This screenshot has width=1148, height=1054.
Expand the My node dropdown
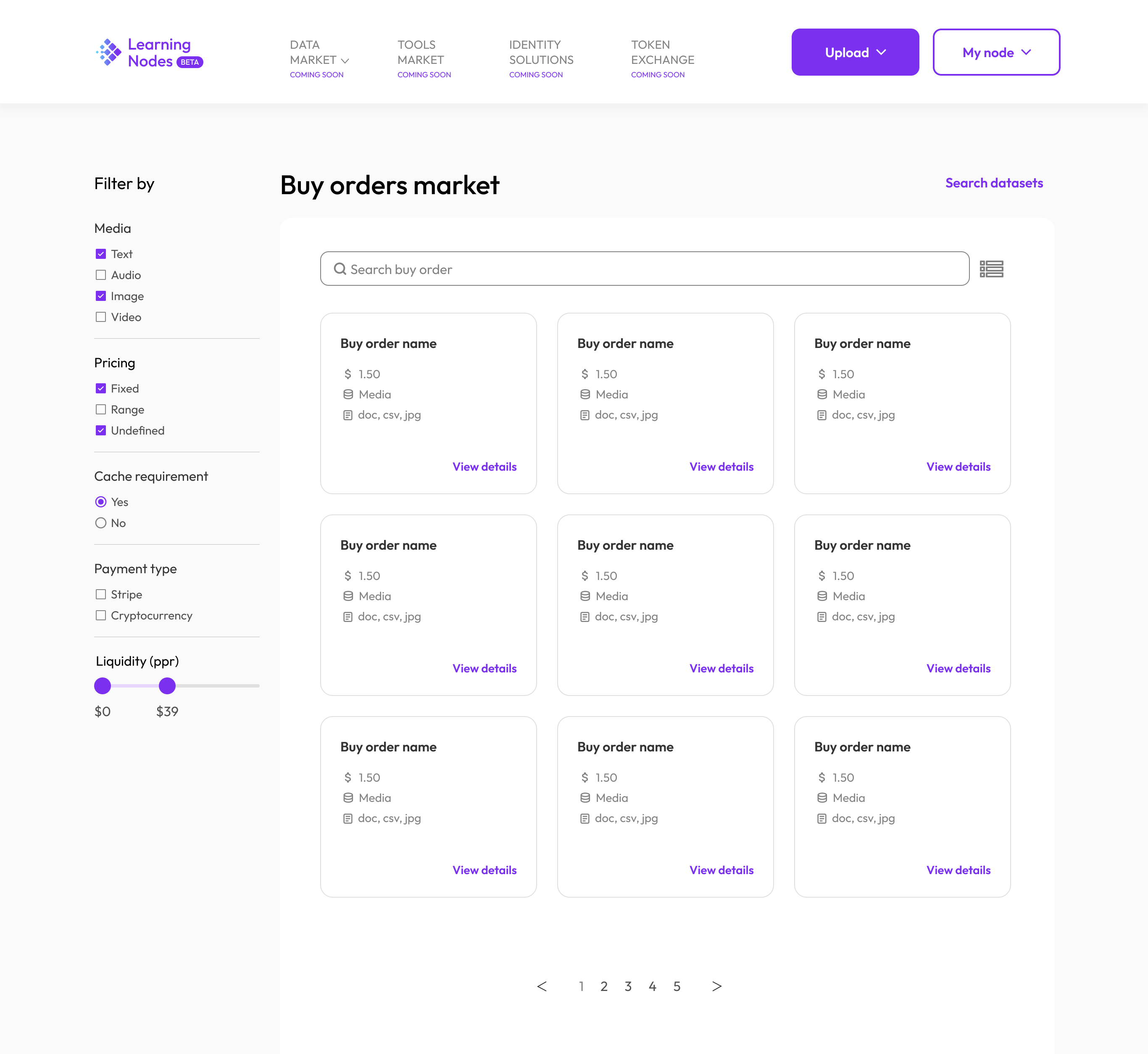pyautogui.click(x=996, y=53)
